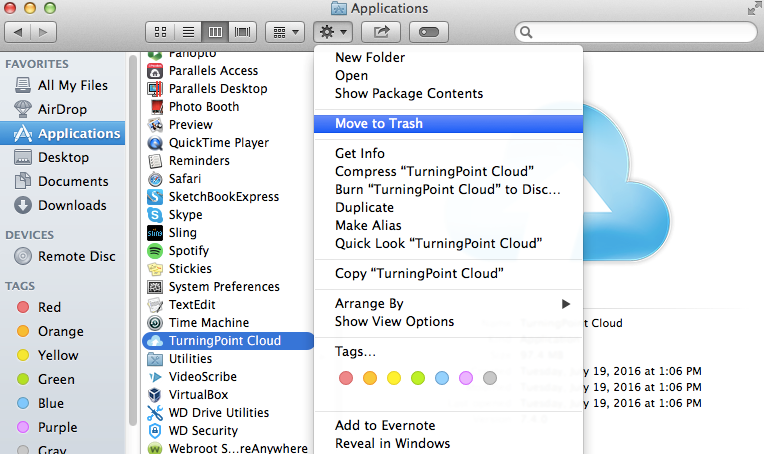Viewport: 764px width, 454px height.
Task: Choose Show View Options
Action: (448, 322)
